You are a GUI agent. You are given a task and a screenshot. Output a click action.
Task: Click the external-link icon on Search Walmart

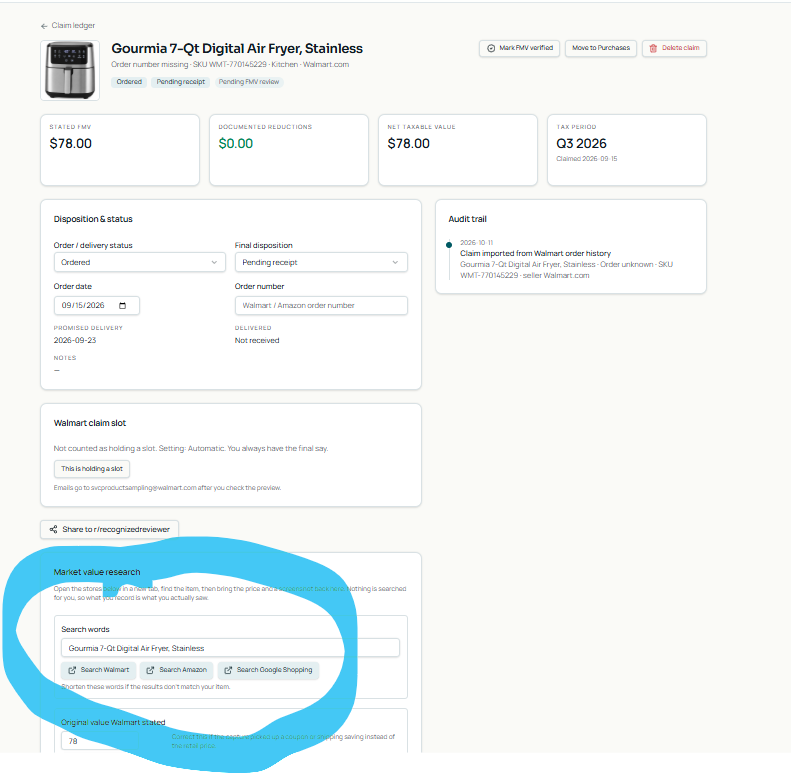(x=72, y=670)
